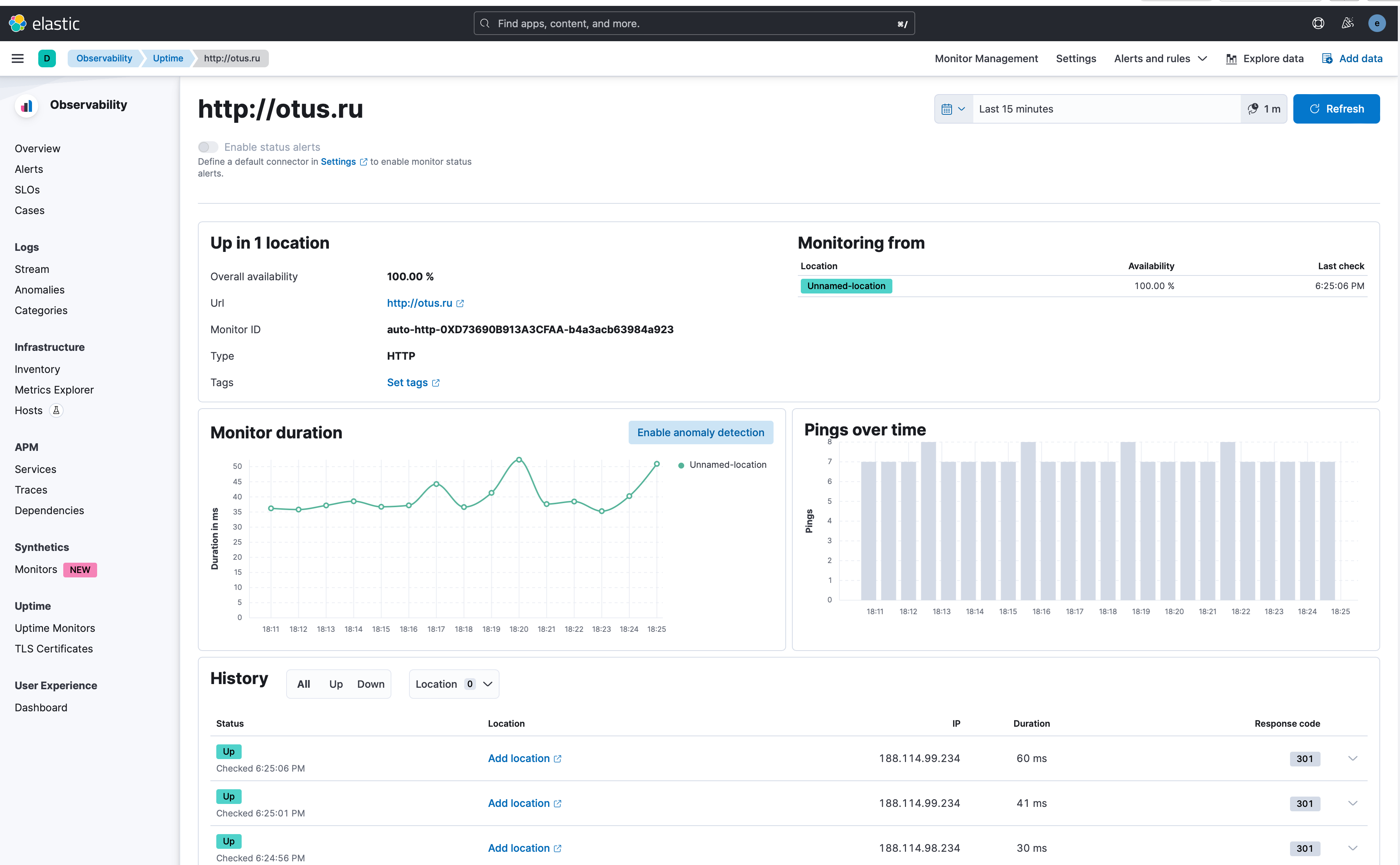Open SLOs in the sidebar
1400x865 pixels.
tap(27, 190)
